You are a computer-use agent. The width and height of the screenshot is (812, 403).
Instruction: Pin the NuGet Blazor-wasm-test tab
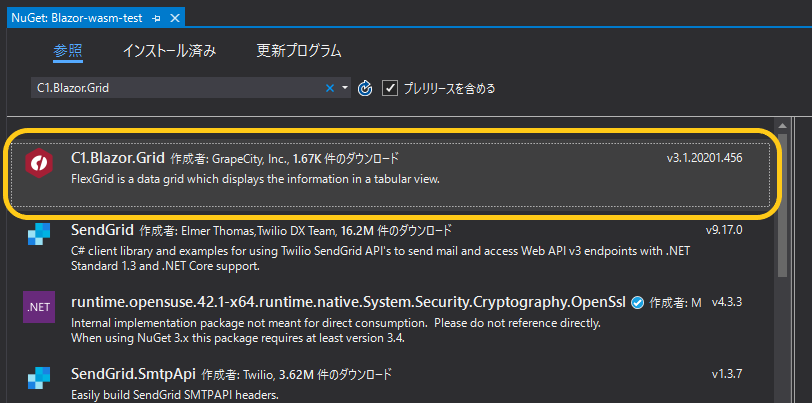pyautogui.click(x=156, y=18)
